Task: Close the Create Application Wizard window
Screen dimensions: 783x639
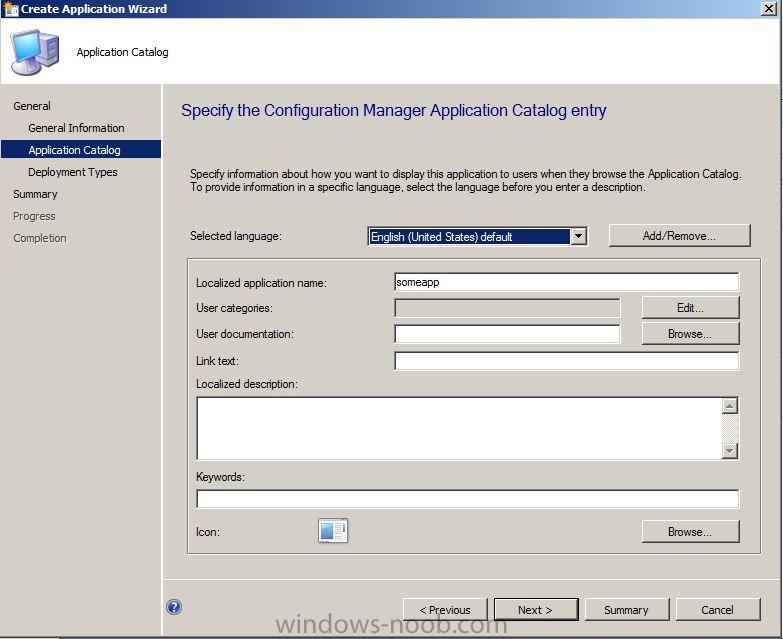Action: point(769,8)
